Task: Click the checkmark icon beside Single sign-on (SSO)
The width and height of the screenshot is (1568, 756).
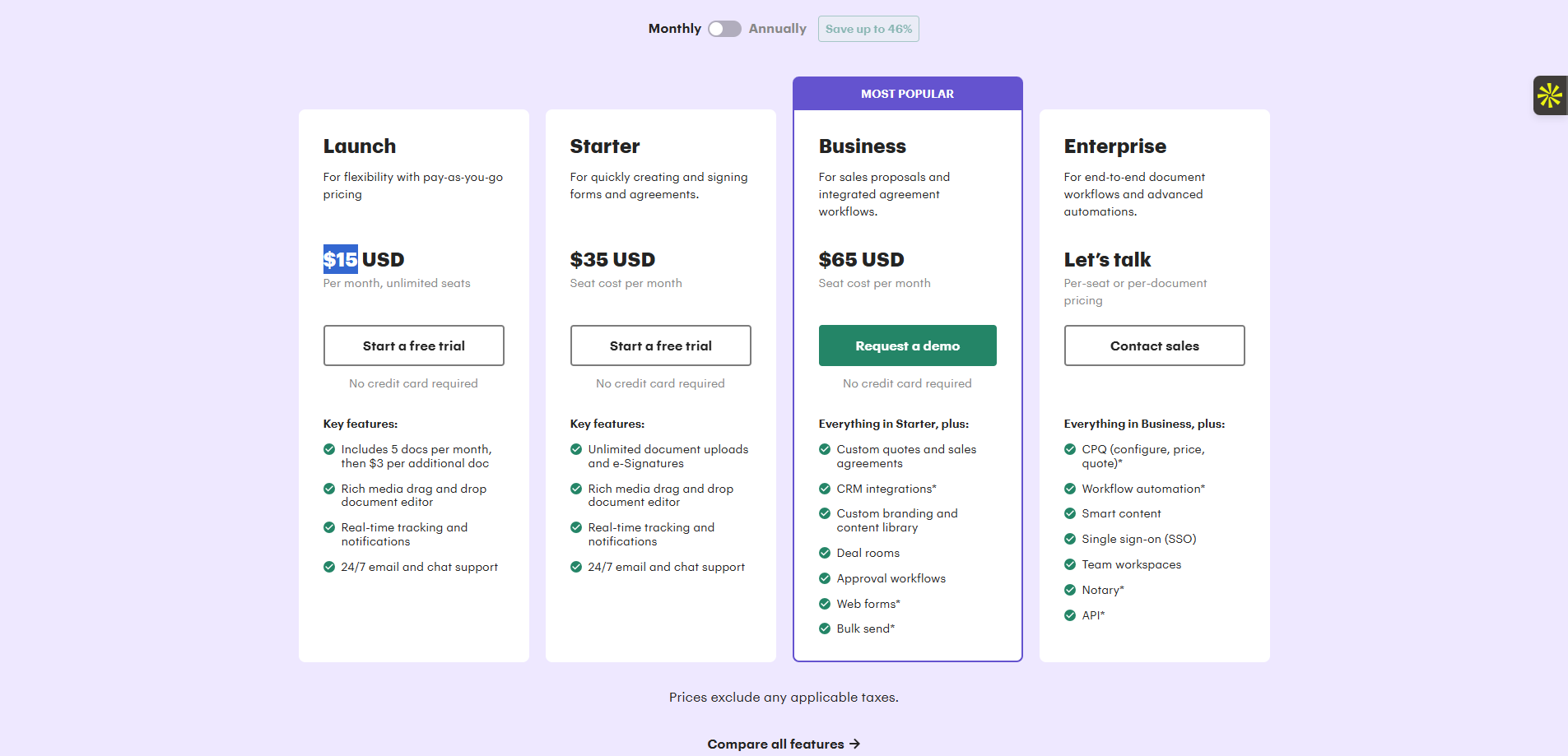Action: pos(1070,539)
